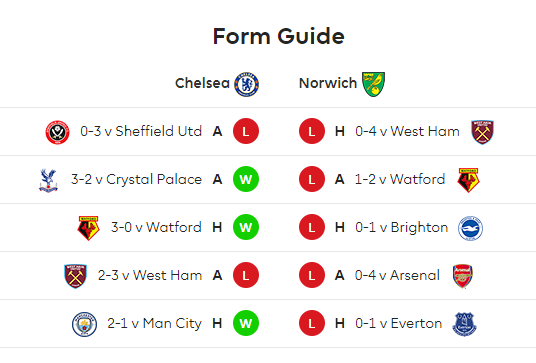This screenshot has height=363, width=536.
Task: Open 0-1 v Brighton match result
Action: [x=401, y=227]
